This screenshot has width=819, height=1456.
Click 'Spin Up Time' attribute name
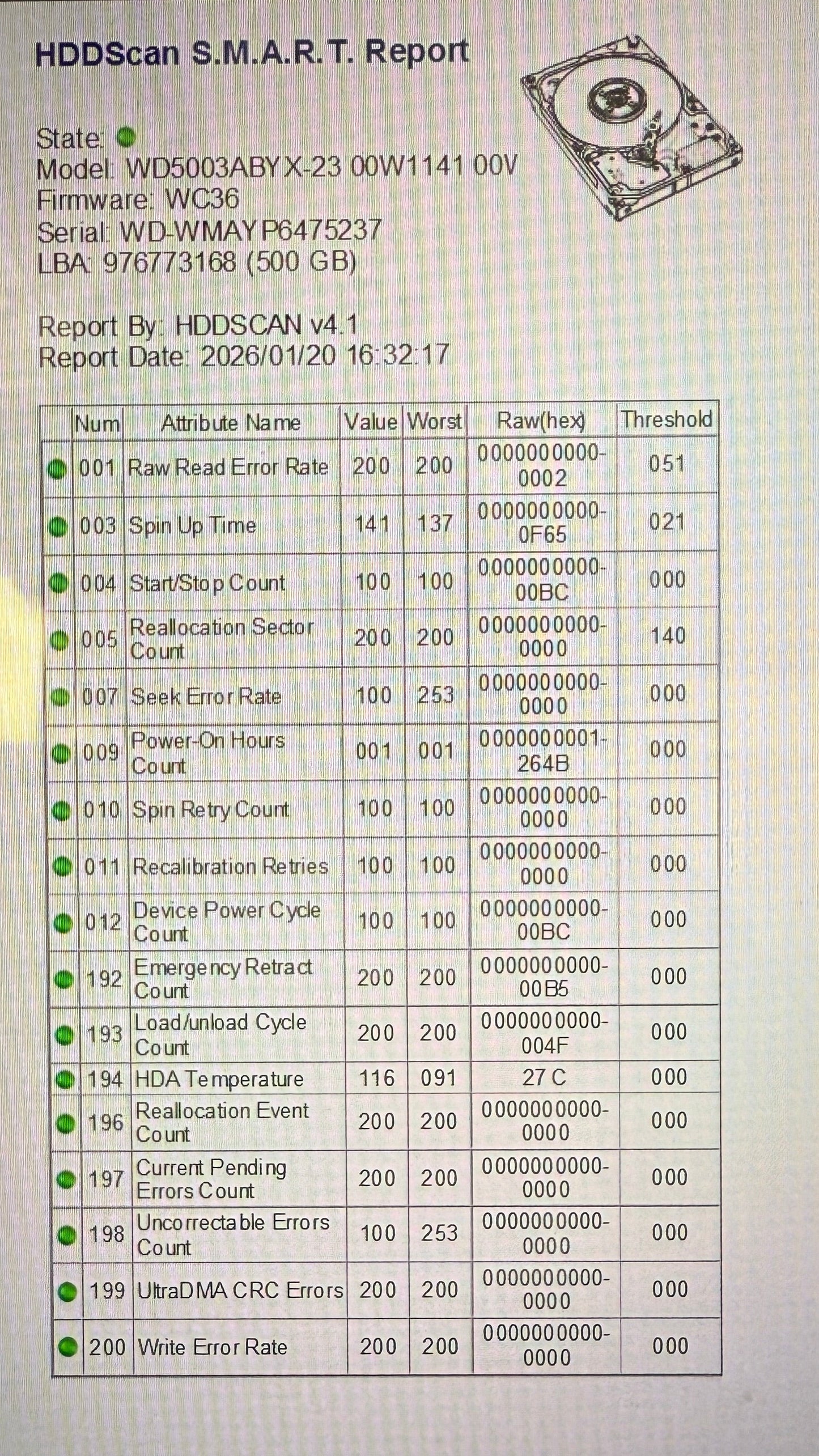pos(193,526)
